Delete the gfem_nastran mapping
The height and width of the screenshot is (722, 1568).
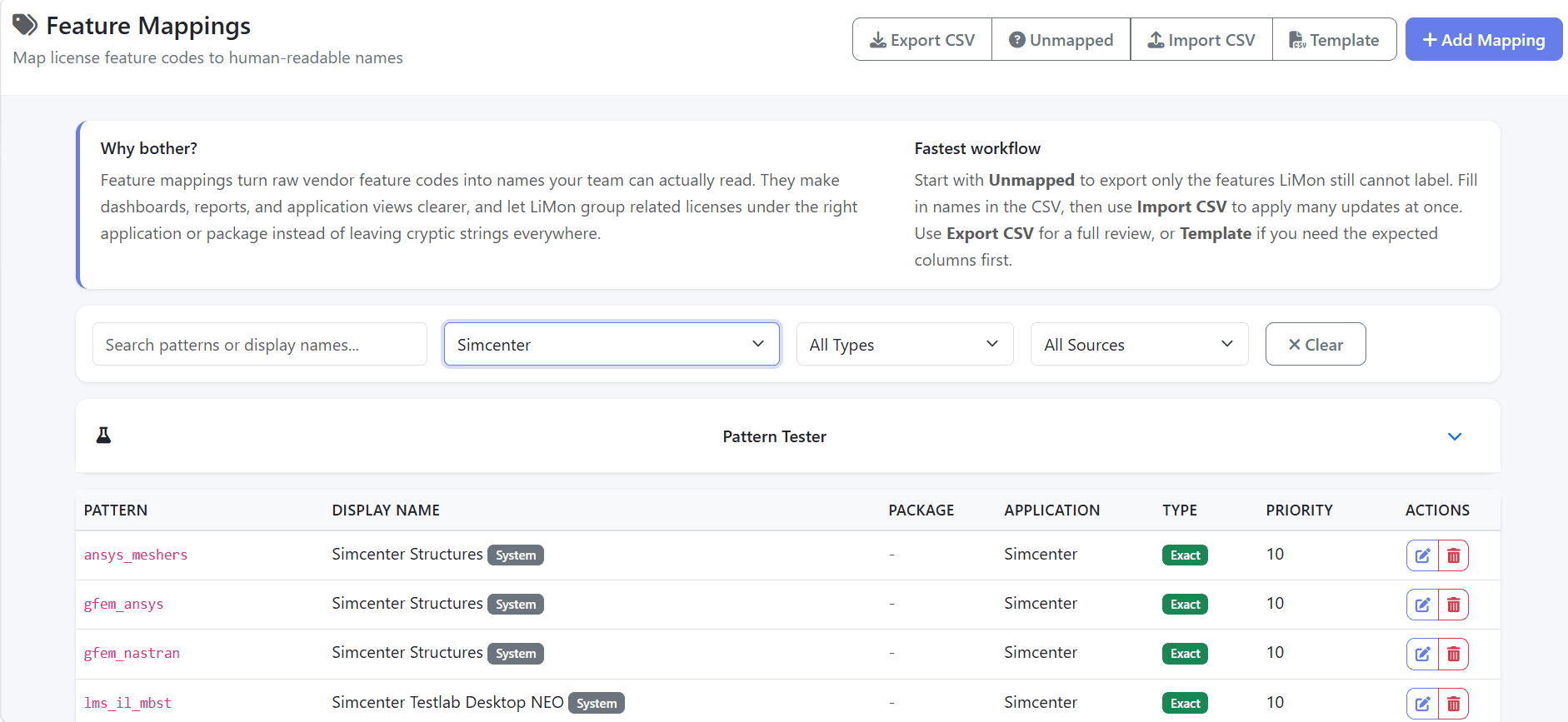click(x=1453, y=654)
